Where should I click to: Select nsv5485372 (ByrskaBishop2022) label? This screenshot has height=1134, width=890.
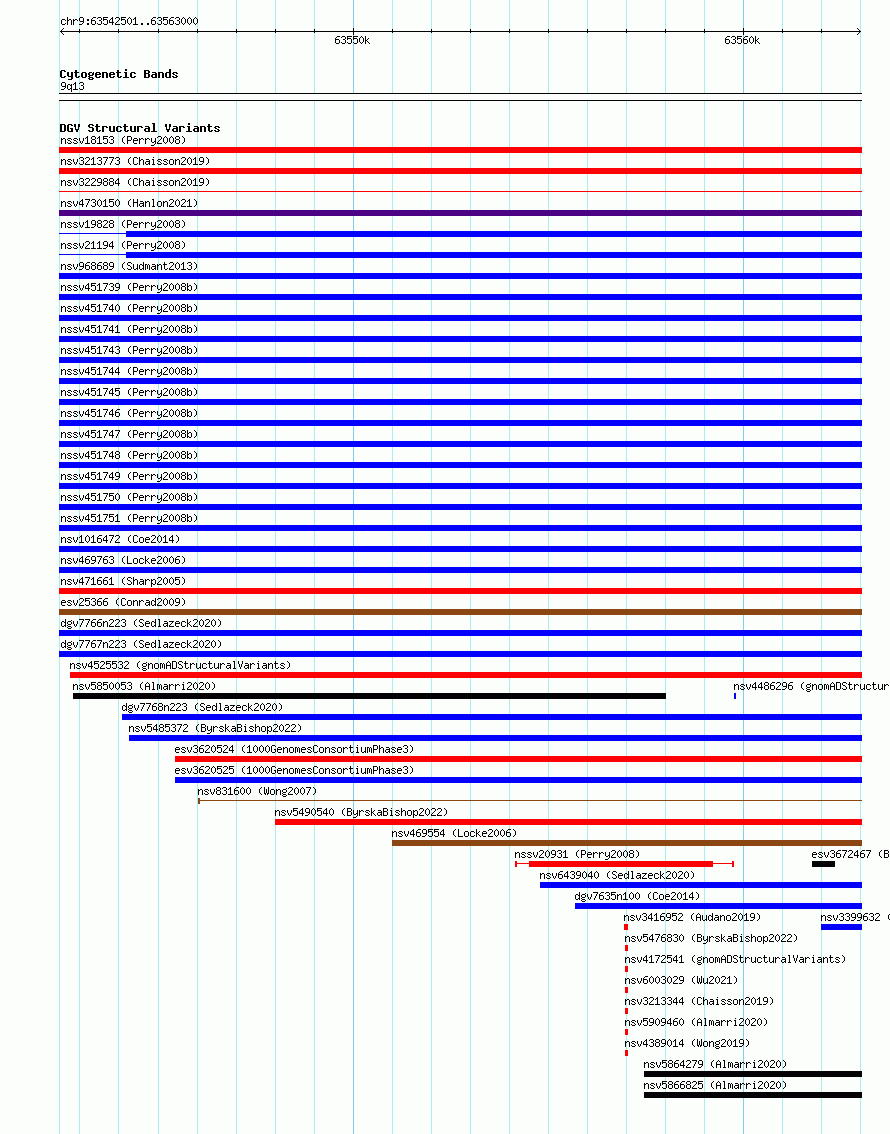coord(215,728)
